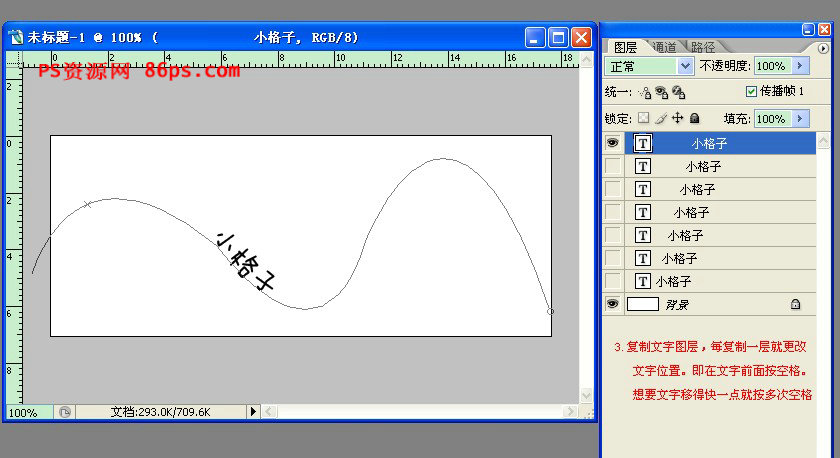Click T thumbnail of fifth 小格子 layer
The height and width of the screenshot is (458, 840).
click(x=643, y=235)
